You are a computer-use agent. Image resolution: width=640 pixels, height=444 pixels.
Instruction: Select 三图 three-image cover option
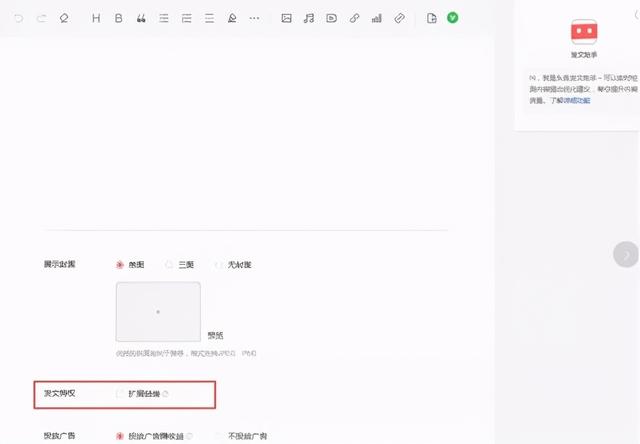coord(170,265)
